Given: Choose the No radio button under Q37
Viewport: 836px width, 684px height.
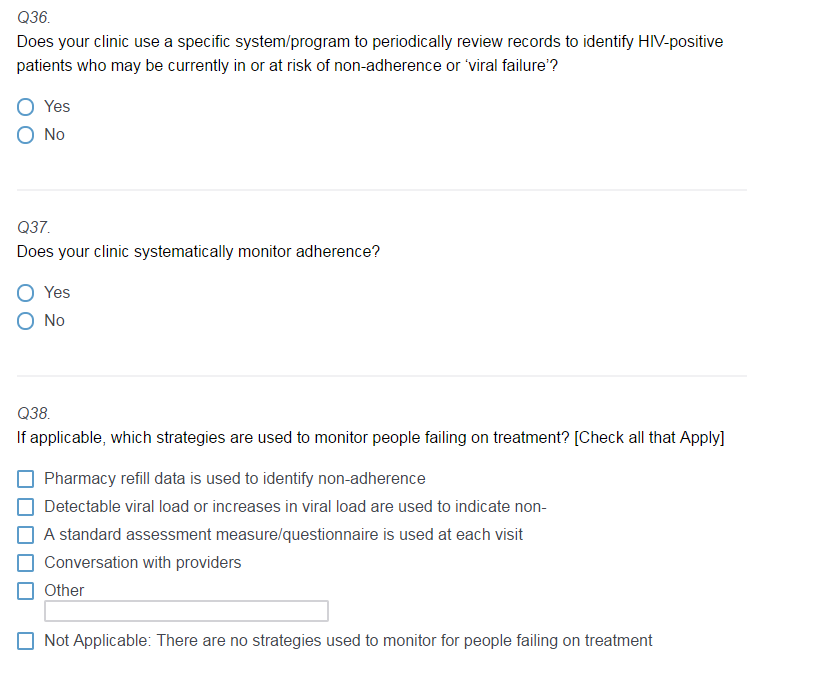Looking at the screenshot, I should click(26, 321).
